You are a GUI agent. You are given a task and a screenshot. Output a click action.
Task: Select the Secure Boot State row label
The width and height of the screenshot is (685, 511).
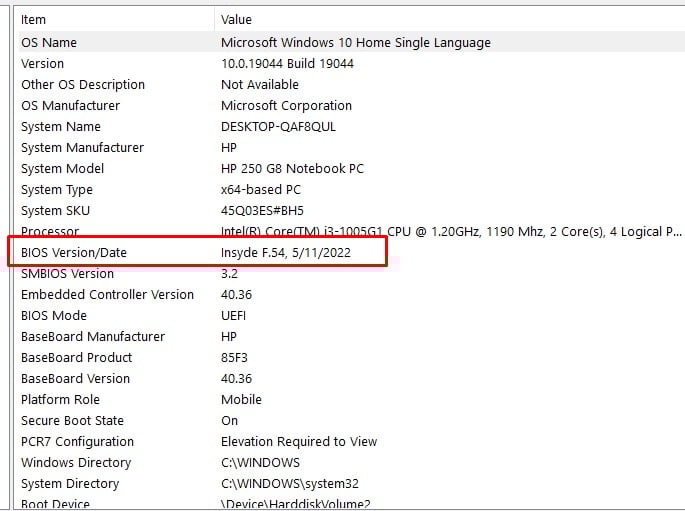tap(72, 420)
